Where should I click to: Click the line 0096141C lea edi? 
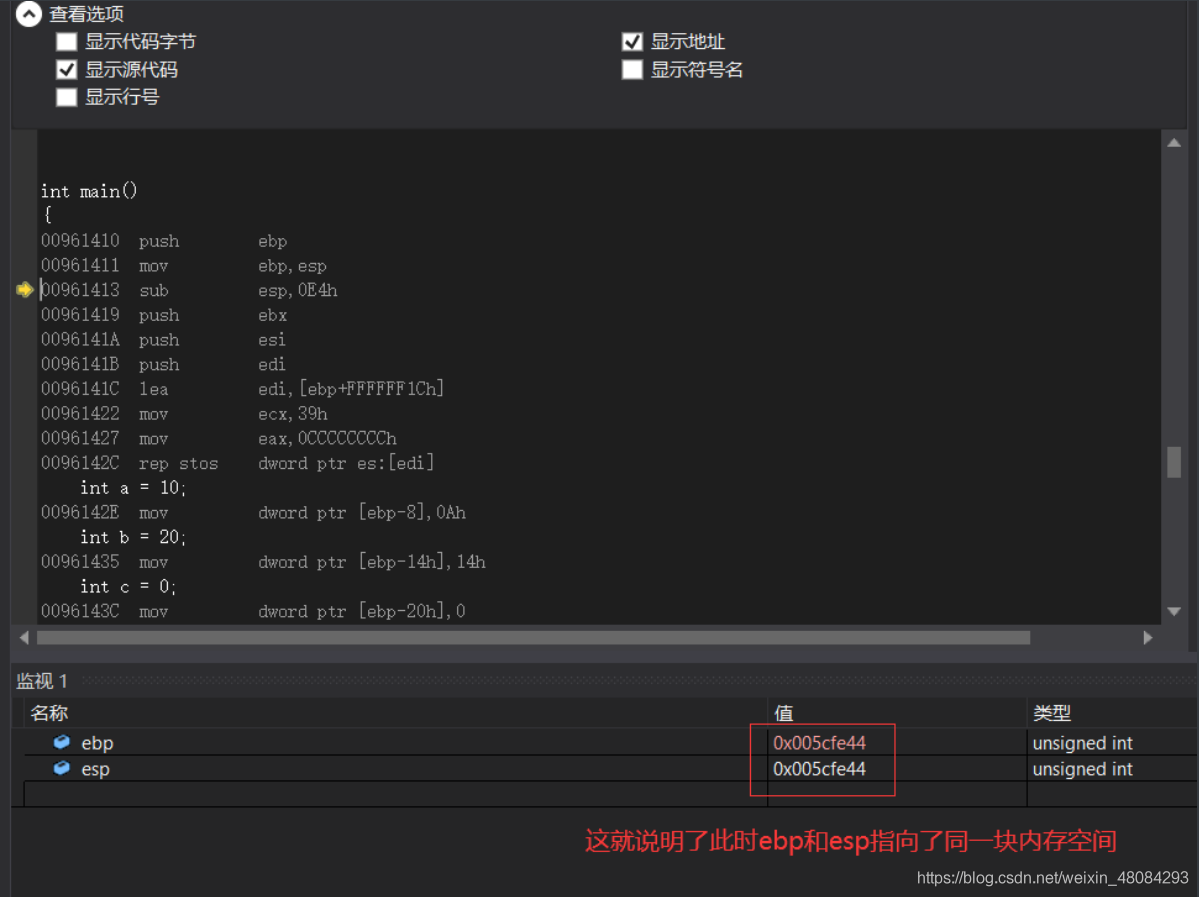pos(242,388)
